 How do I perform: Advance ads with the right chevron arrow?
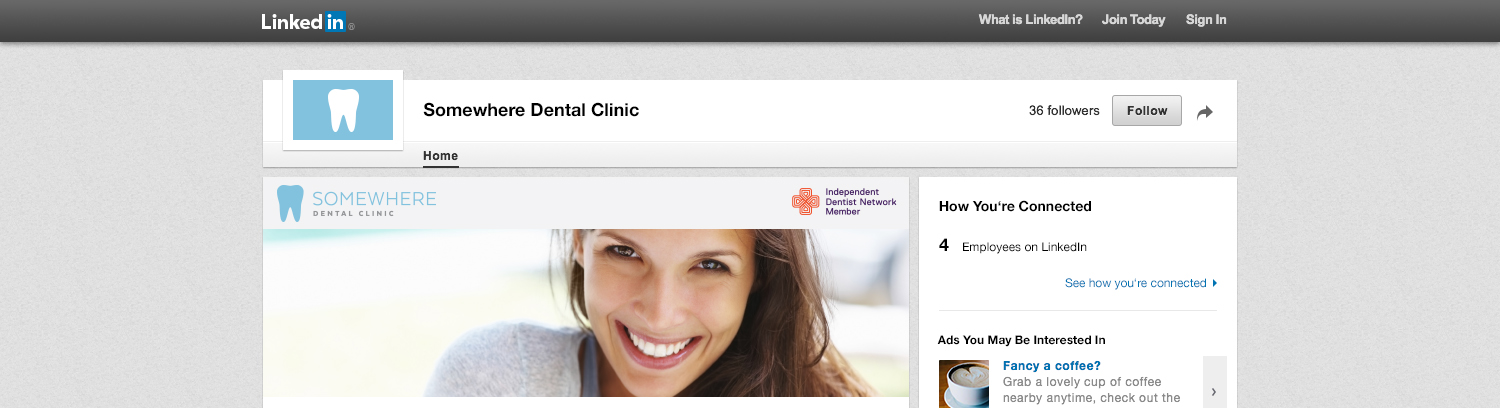(1214, 391)
